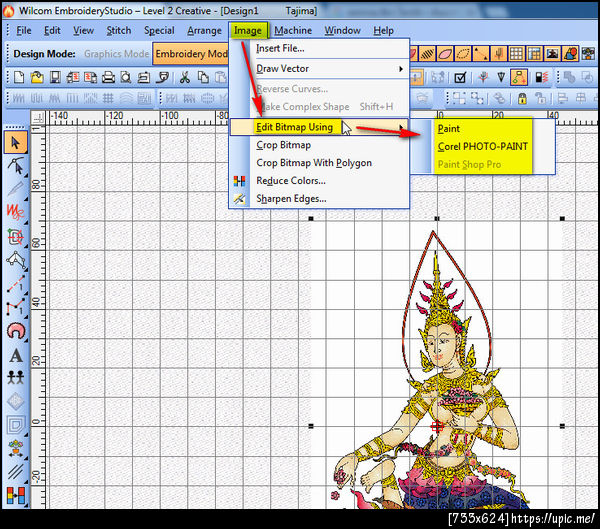Cut selection with scissors icon
600x529 pixels.
[185, 77]
